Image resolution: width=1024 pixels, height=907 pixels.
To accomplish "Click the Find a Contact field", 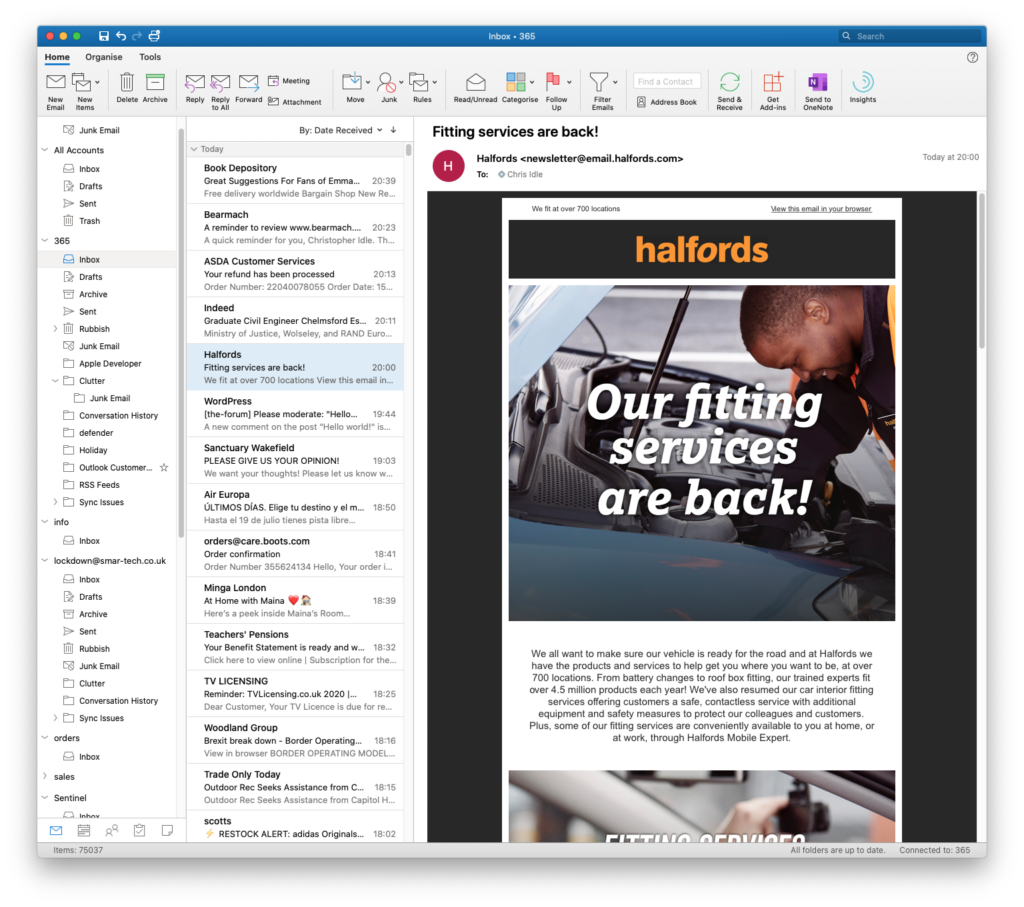I will click(x=667, y=82).
